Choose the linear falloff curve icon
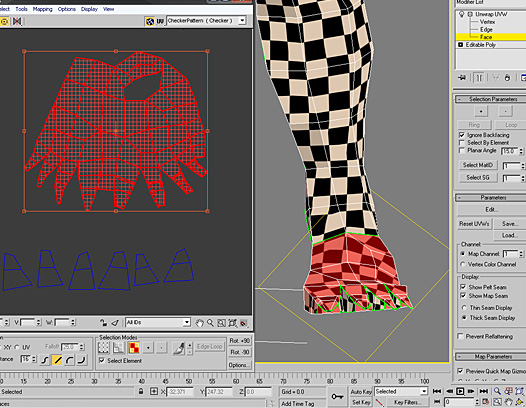 pos(57,360)
